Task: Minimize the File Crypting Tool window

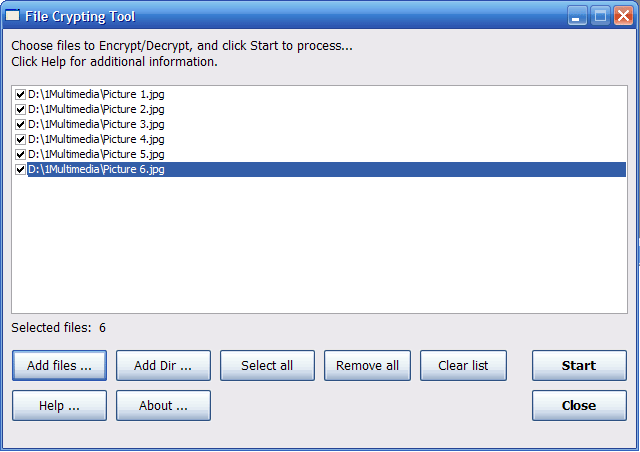Action: (x=578, y=16)
